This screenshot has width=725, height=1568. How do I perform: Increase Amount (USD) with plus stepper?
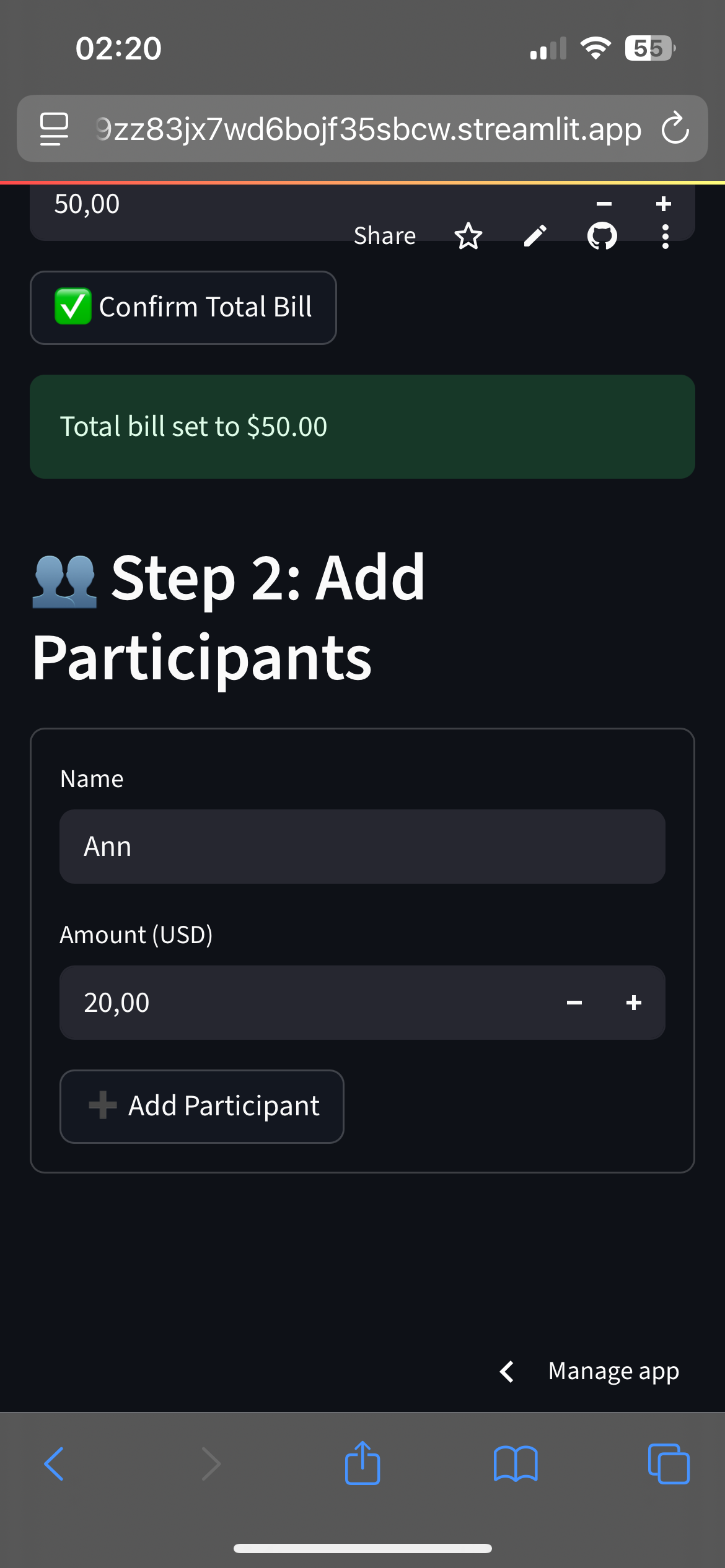[x=634, y=1003]
